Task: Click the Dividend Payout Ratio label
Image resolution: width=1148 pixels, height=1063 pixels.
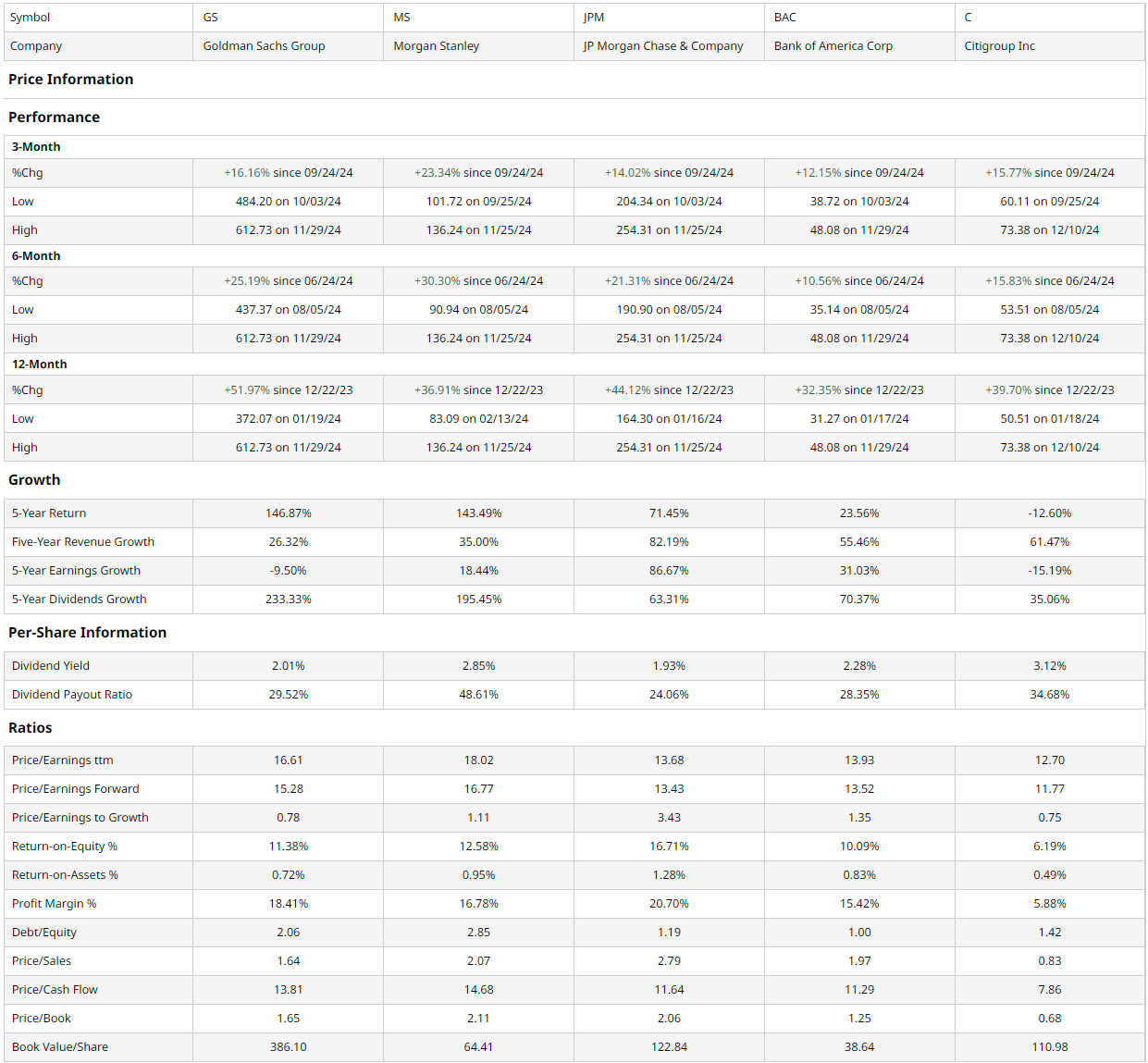Action: (x=72, y=695)
